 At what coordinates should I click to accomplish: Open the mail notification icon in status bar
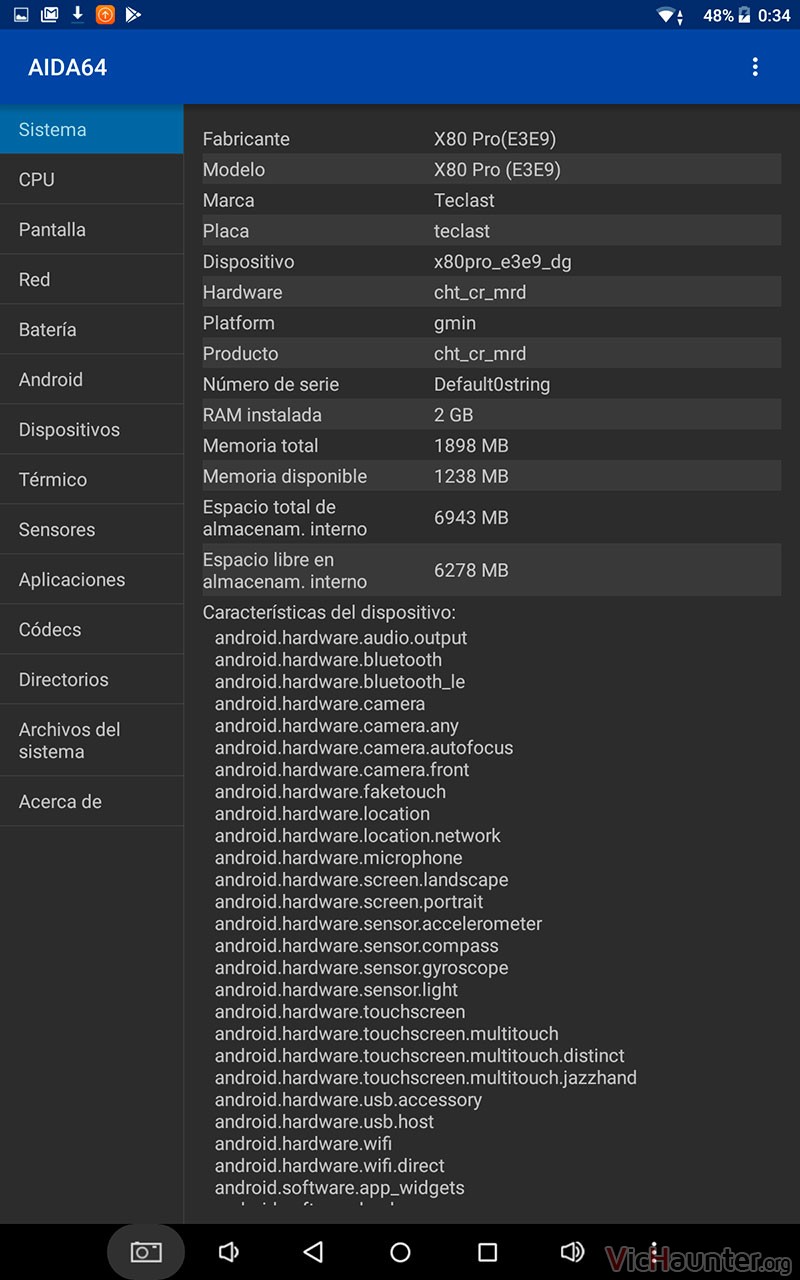point(49,15)
